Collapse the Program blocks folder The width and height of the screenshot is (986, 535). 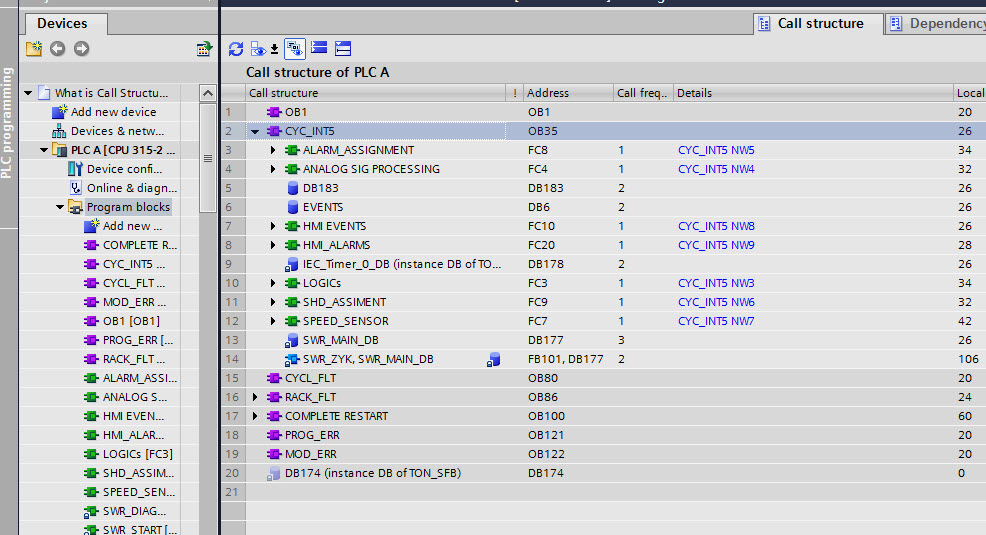tap(59, 207)
